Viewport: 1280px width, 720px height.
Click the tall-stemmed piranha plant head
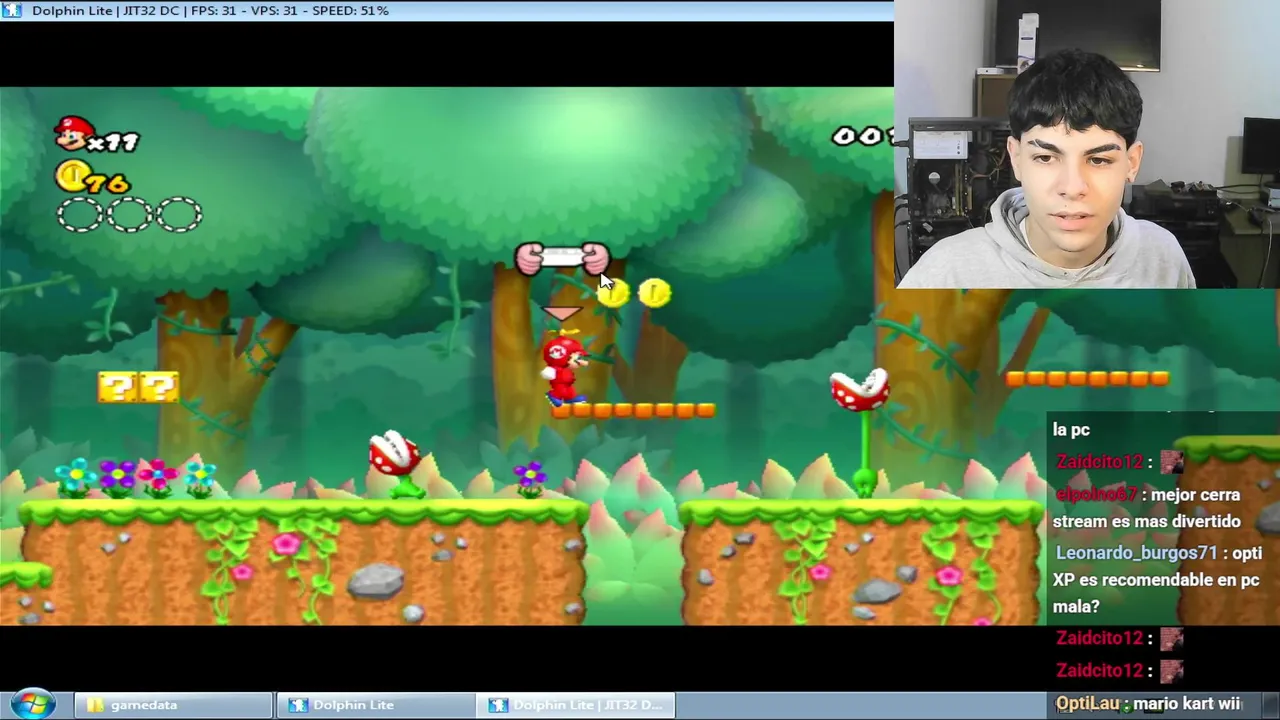click(860, 390)
